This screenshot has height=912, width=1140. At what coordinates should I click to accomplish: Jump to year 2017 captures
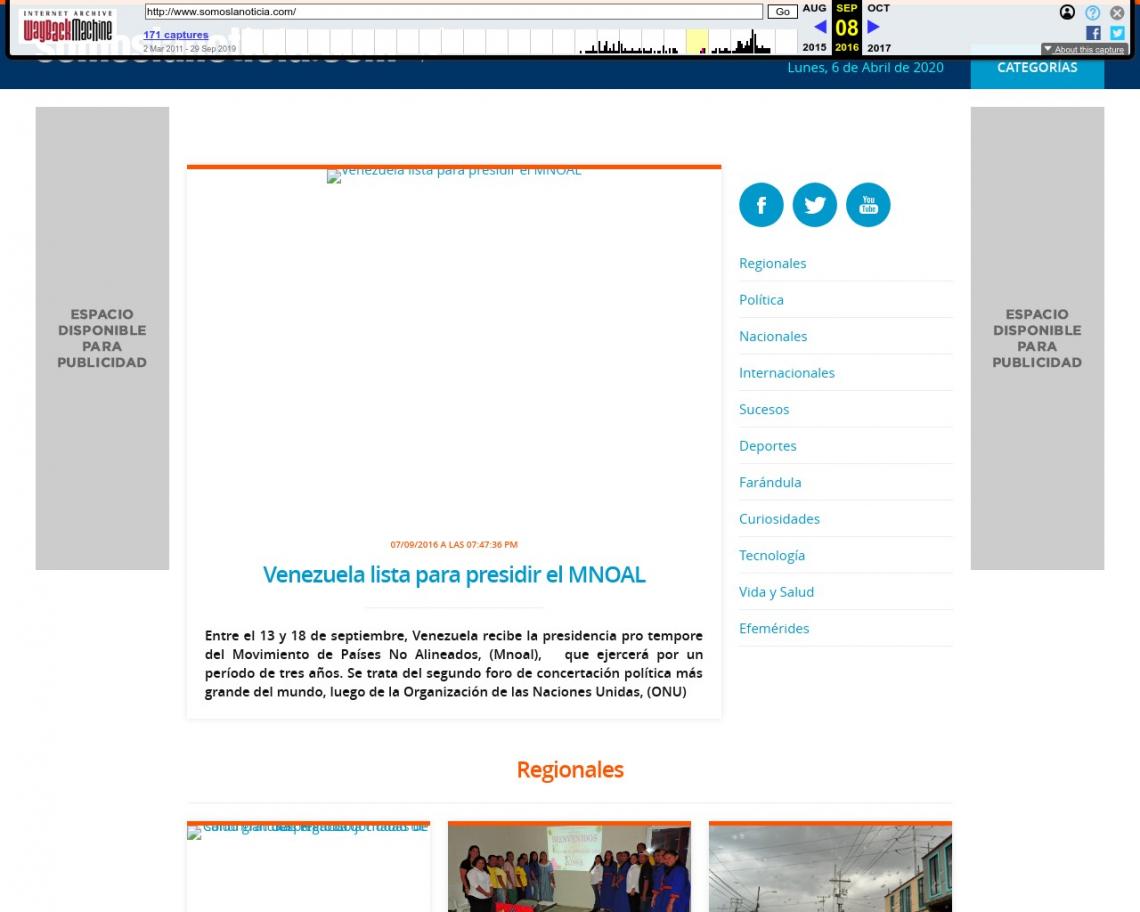coord(879,47)
